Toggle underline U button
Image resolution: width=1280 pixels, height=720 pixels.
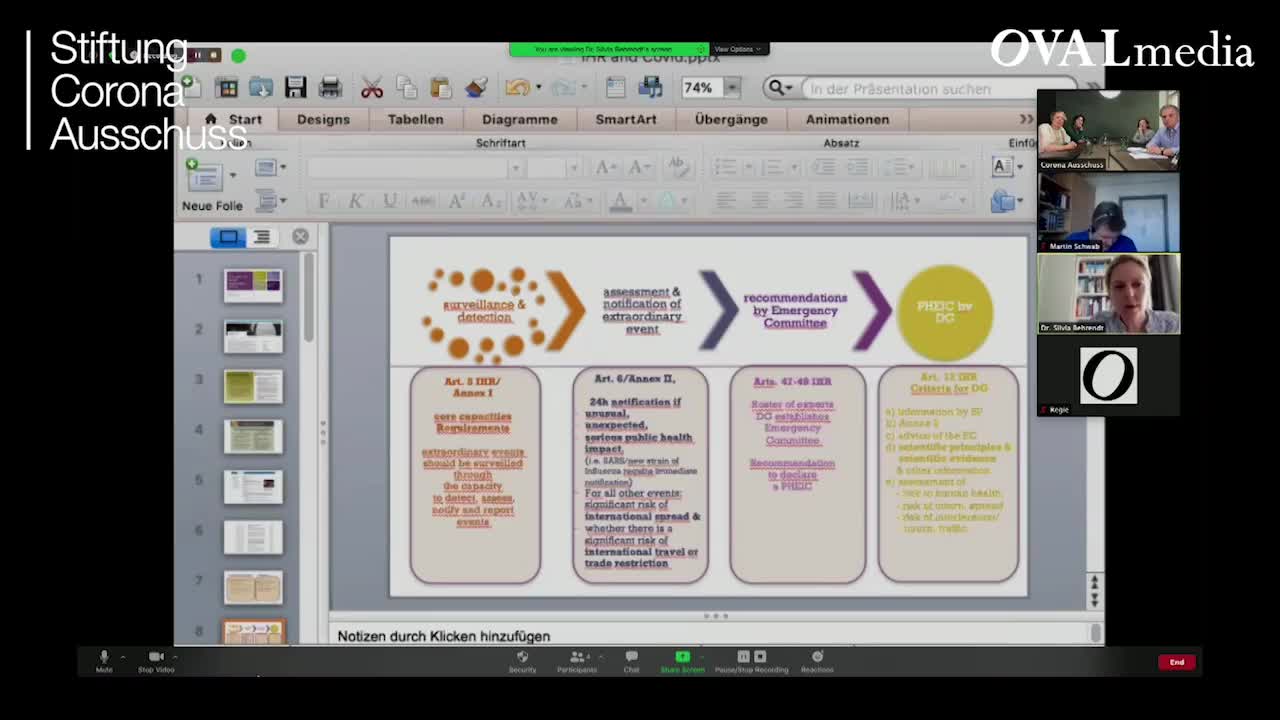coord(390,202)
